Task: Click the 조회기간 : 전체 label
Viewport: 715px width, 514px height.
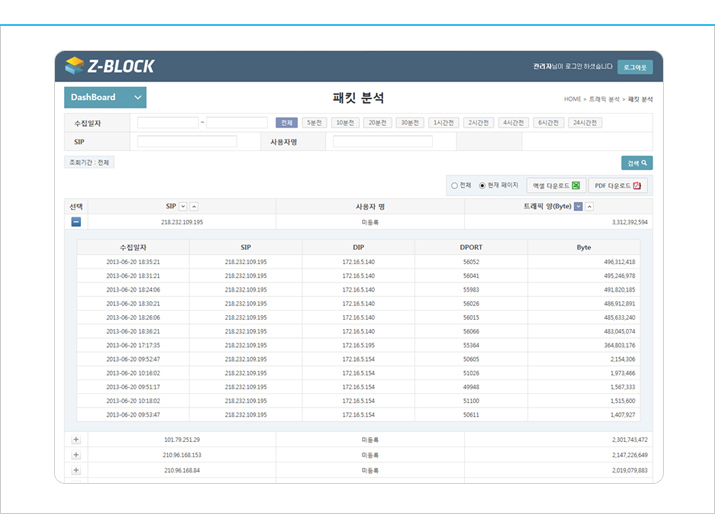Action: coord(89,162)
